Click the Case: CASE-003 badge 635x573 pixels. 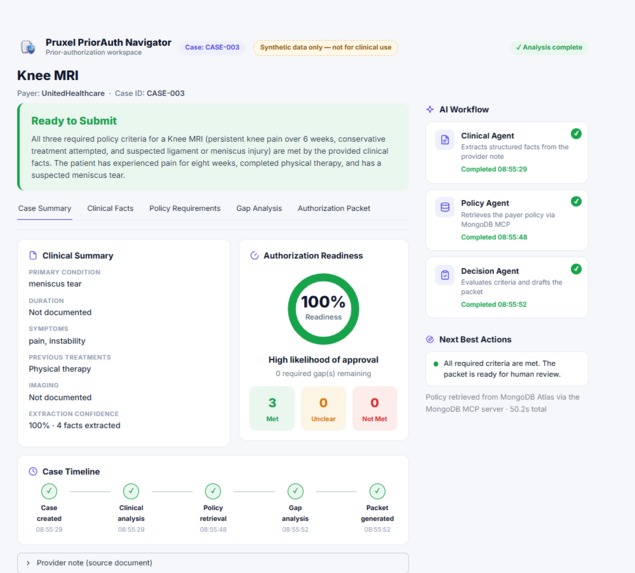pyautogui.click(x=212, y=47)
